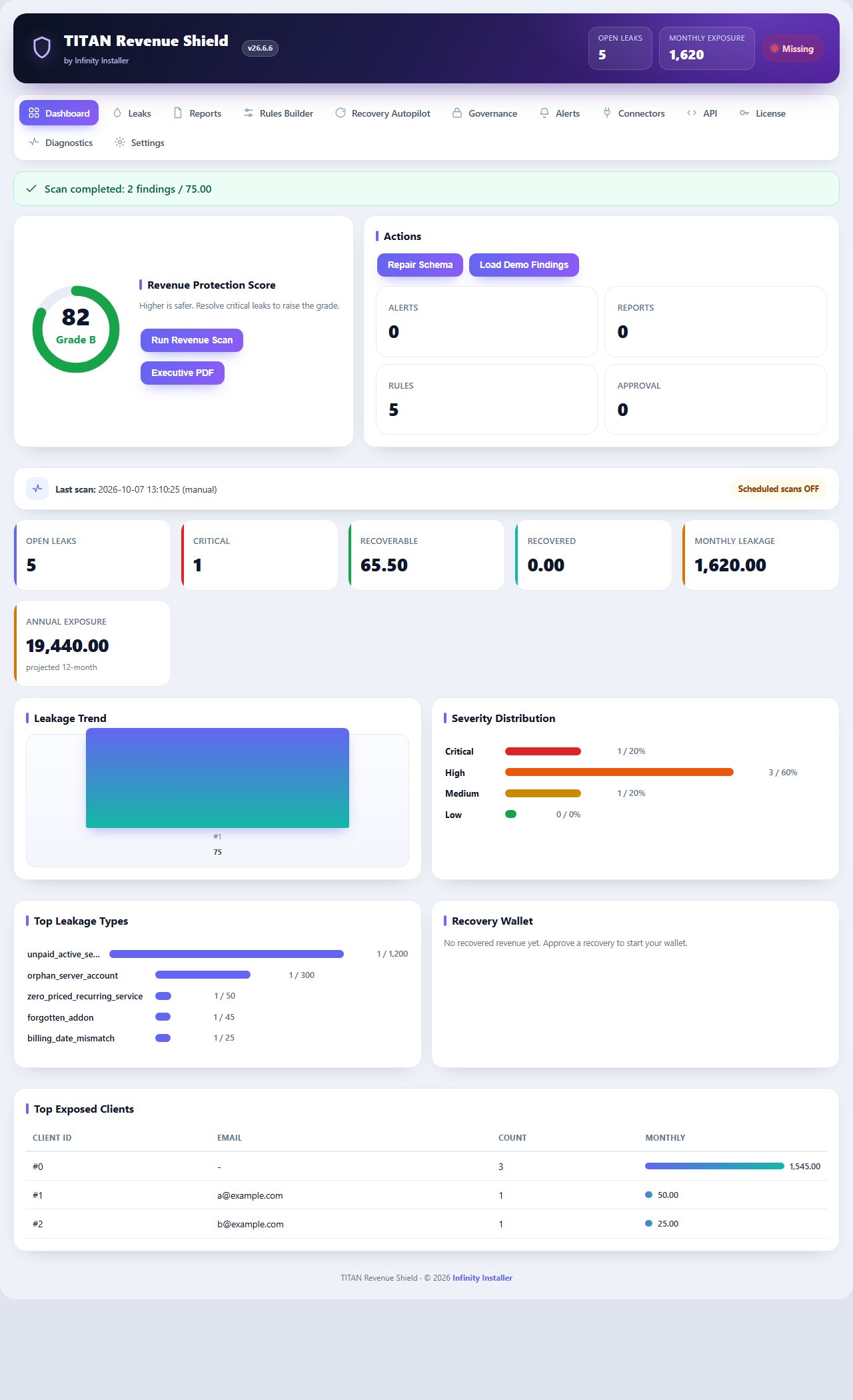Click the Critical leaks stat card
Viewport: 853px width, 1400px height.
259,555
